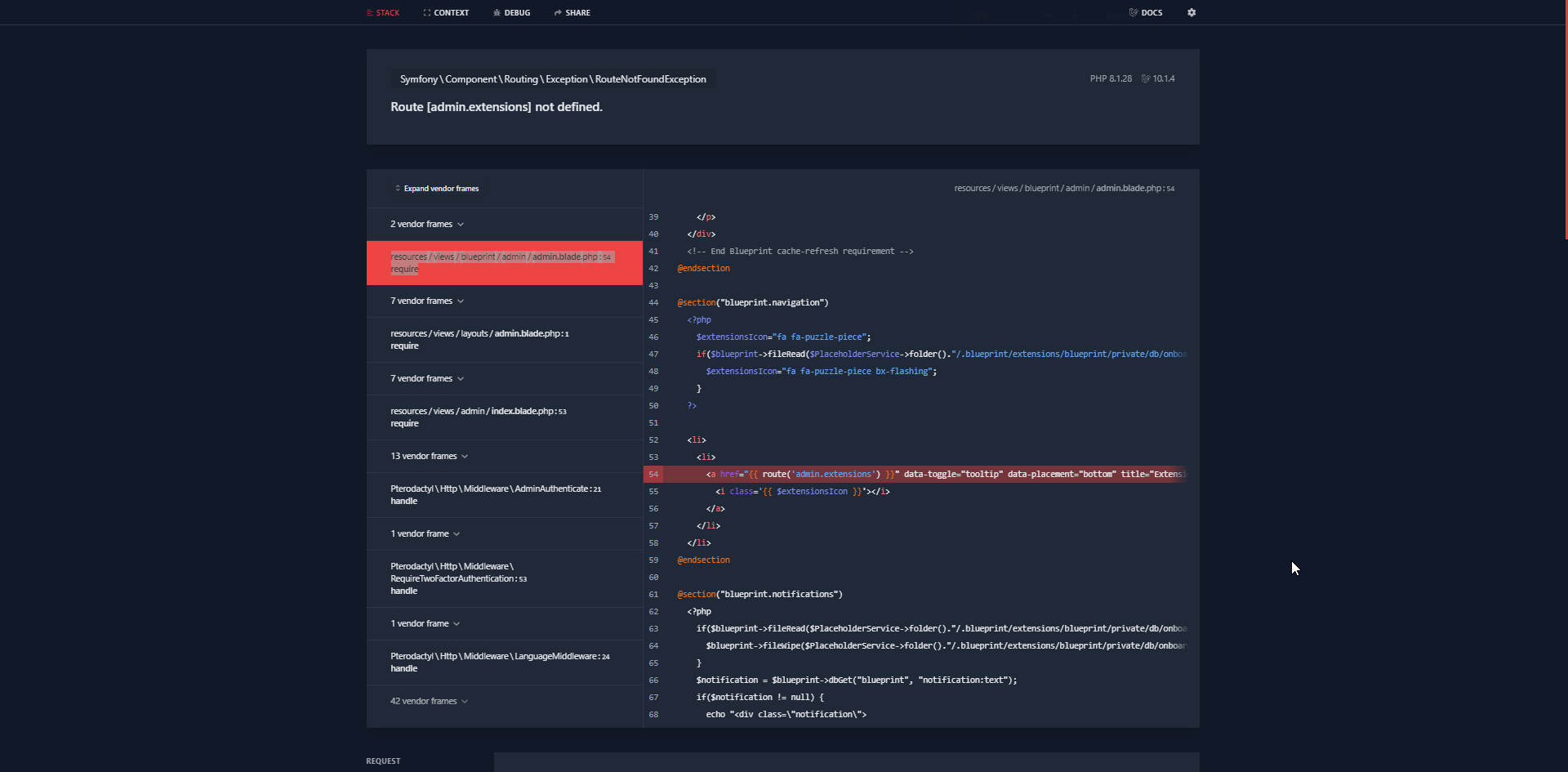Image resolution: width=1568 pixels, height=772 pixels.
Task: Click the SHARE arrow icon
Action: (558, 12)
